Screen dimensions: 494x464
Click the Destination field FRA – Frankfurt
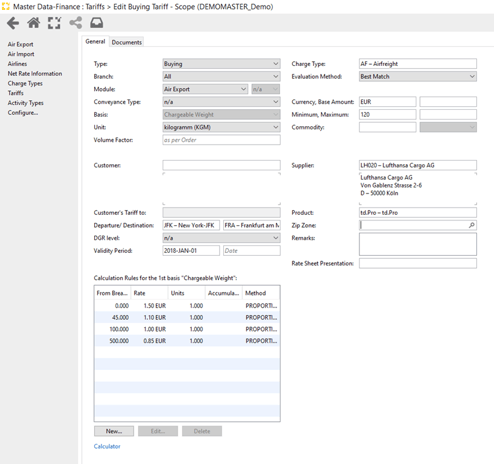click(252, 225)
